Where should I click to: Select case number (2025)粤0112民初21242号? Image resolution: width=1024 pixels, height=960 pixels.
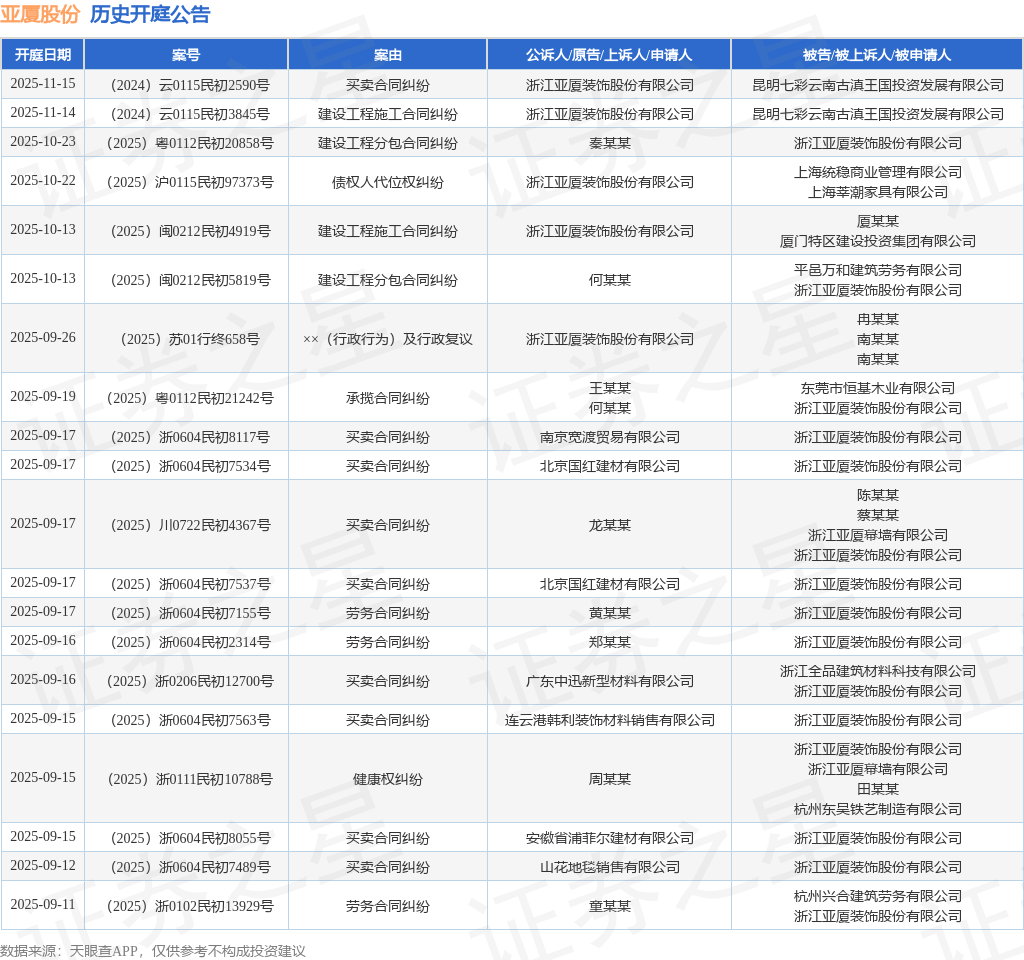[190, 398]
